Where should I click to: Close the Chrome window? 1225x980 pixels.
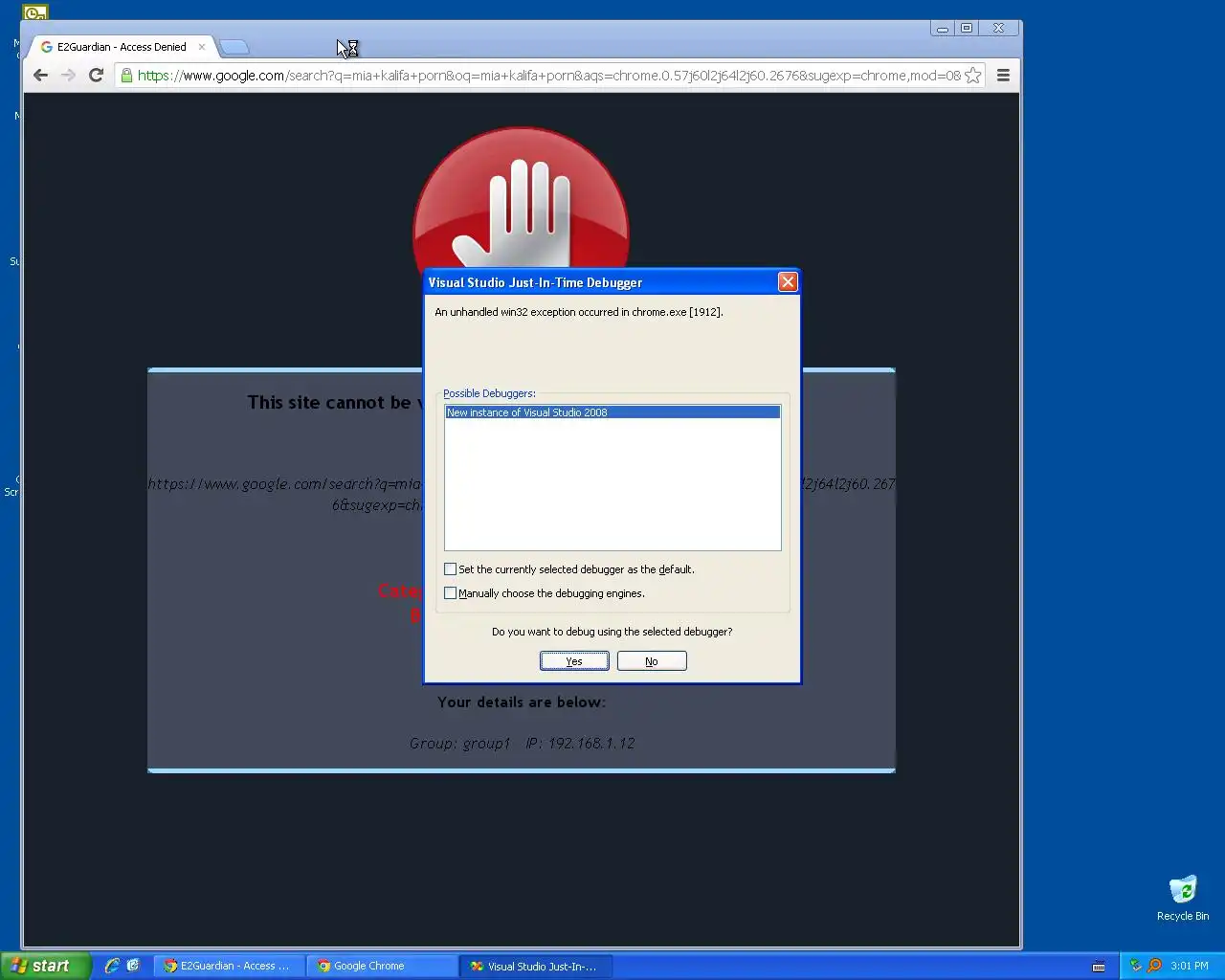click(x=999, y=29)
